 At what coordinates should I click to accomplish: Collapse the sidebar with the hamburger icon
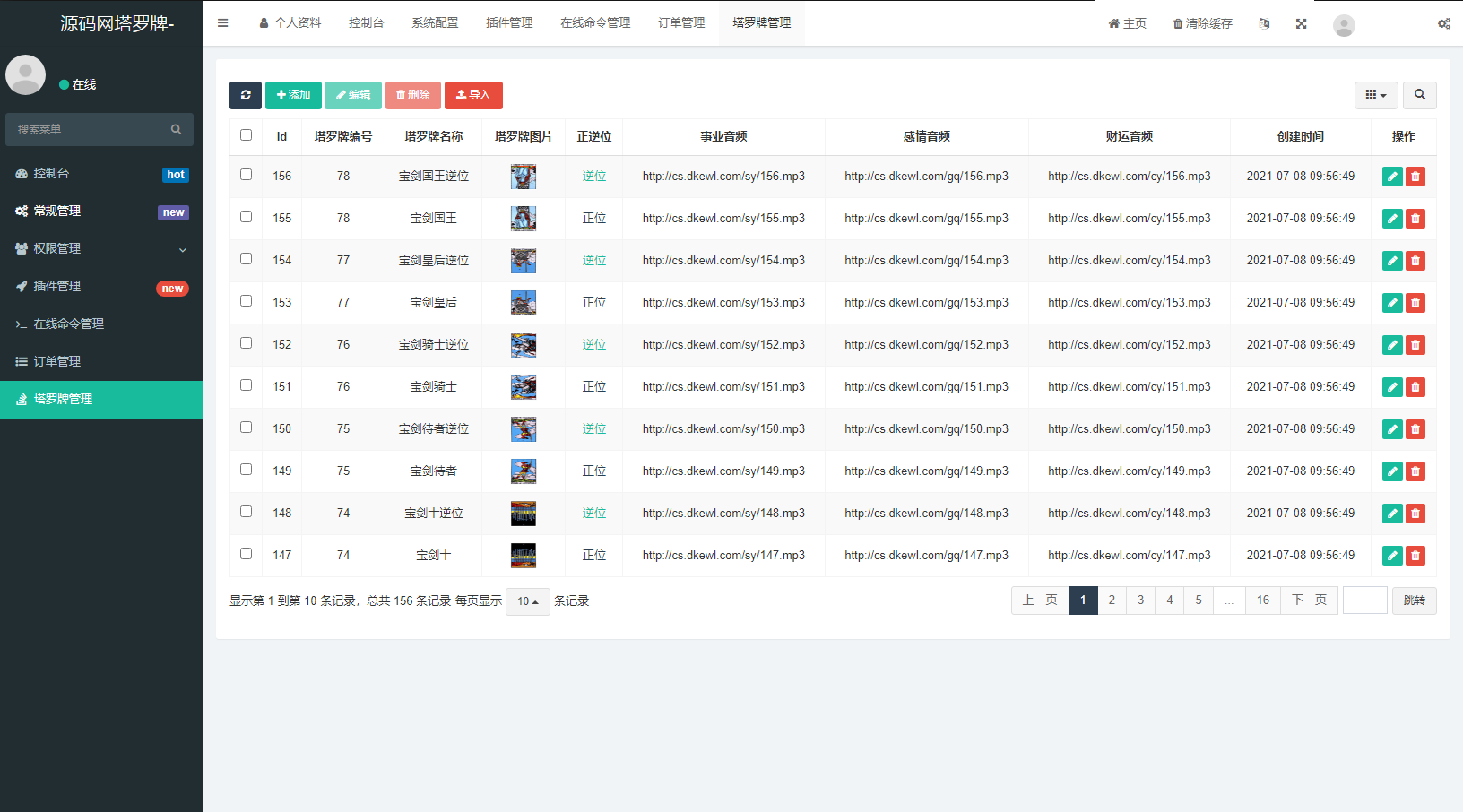click(x=222, y=22)
